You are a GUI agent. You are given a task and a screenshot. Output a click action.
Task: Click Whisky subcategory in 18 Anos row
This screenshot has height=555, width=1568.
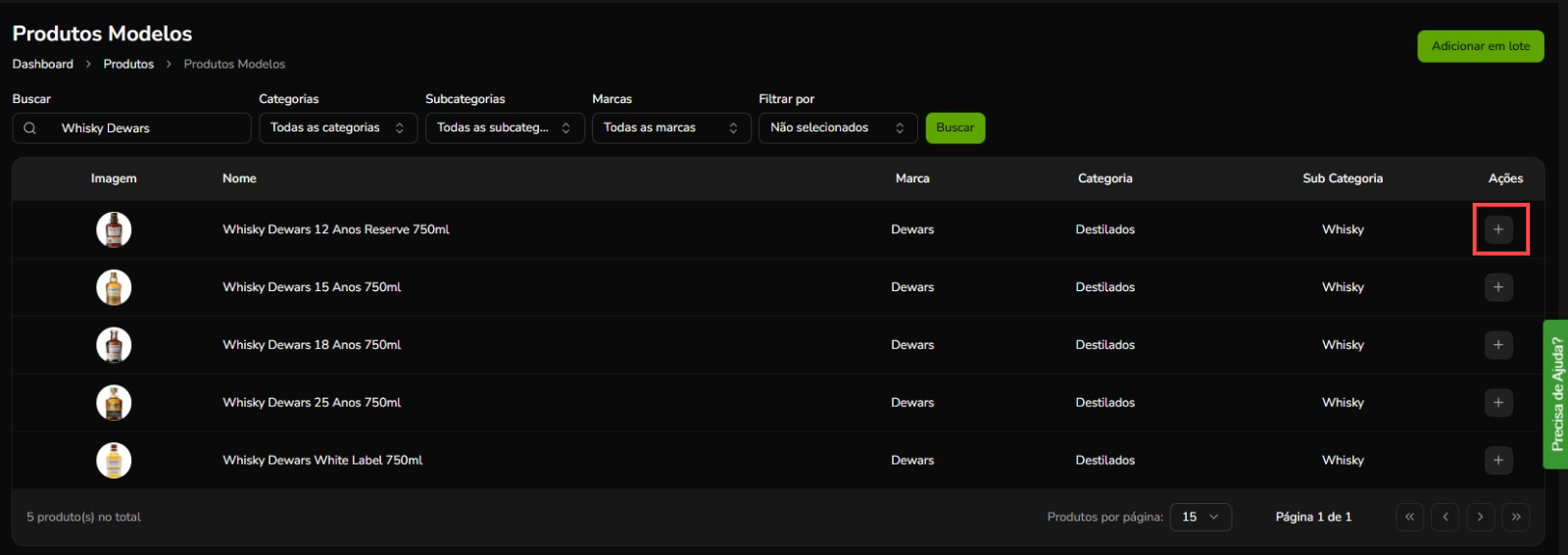coord(1343,345)
